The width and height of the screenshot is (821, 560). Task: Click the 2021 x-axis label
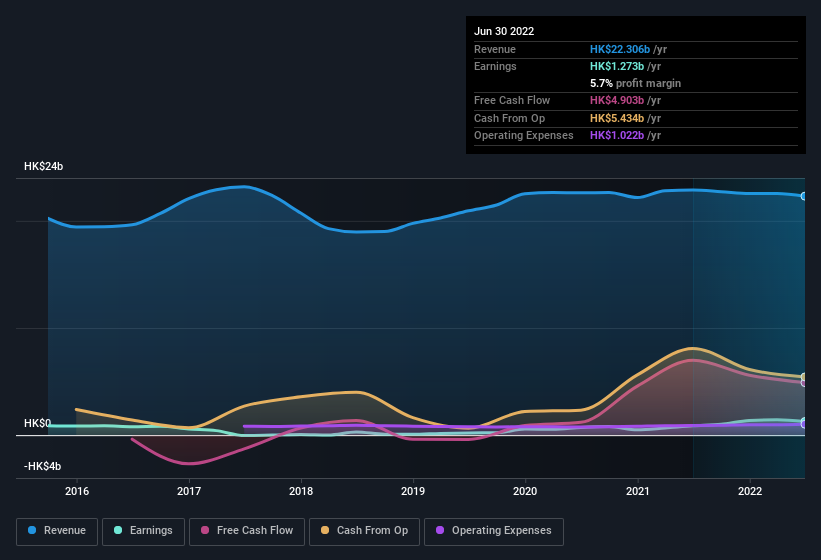tap(638, 491)
